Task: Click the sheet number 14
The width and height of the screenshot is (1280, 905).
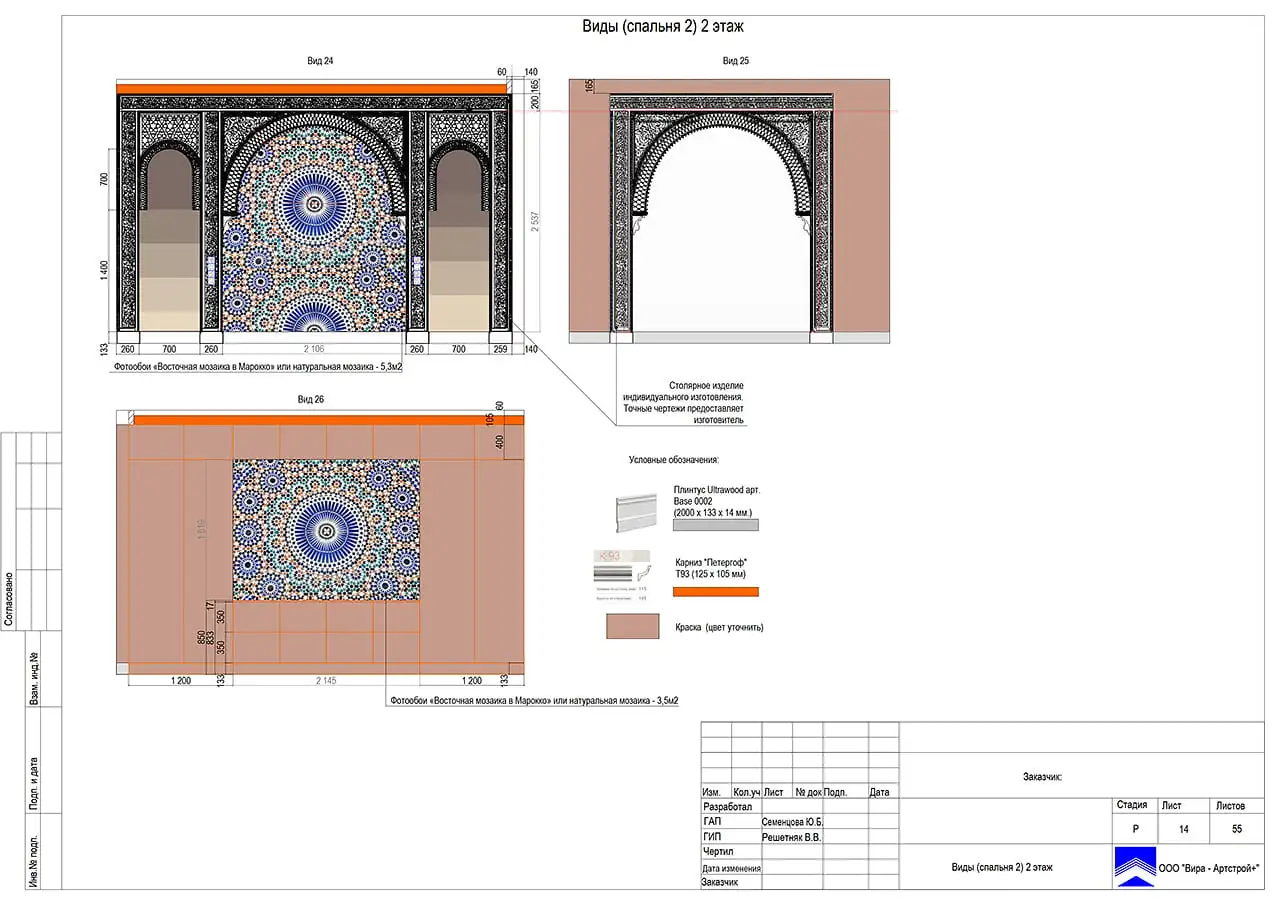Action: pos(1184,829)
